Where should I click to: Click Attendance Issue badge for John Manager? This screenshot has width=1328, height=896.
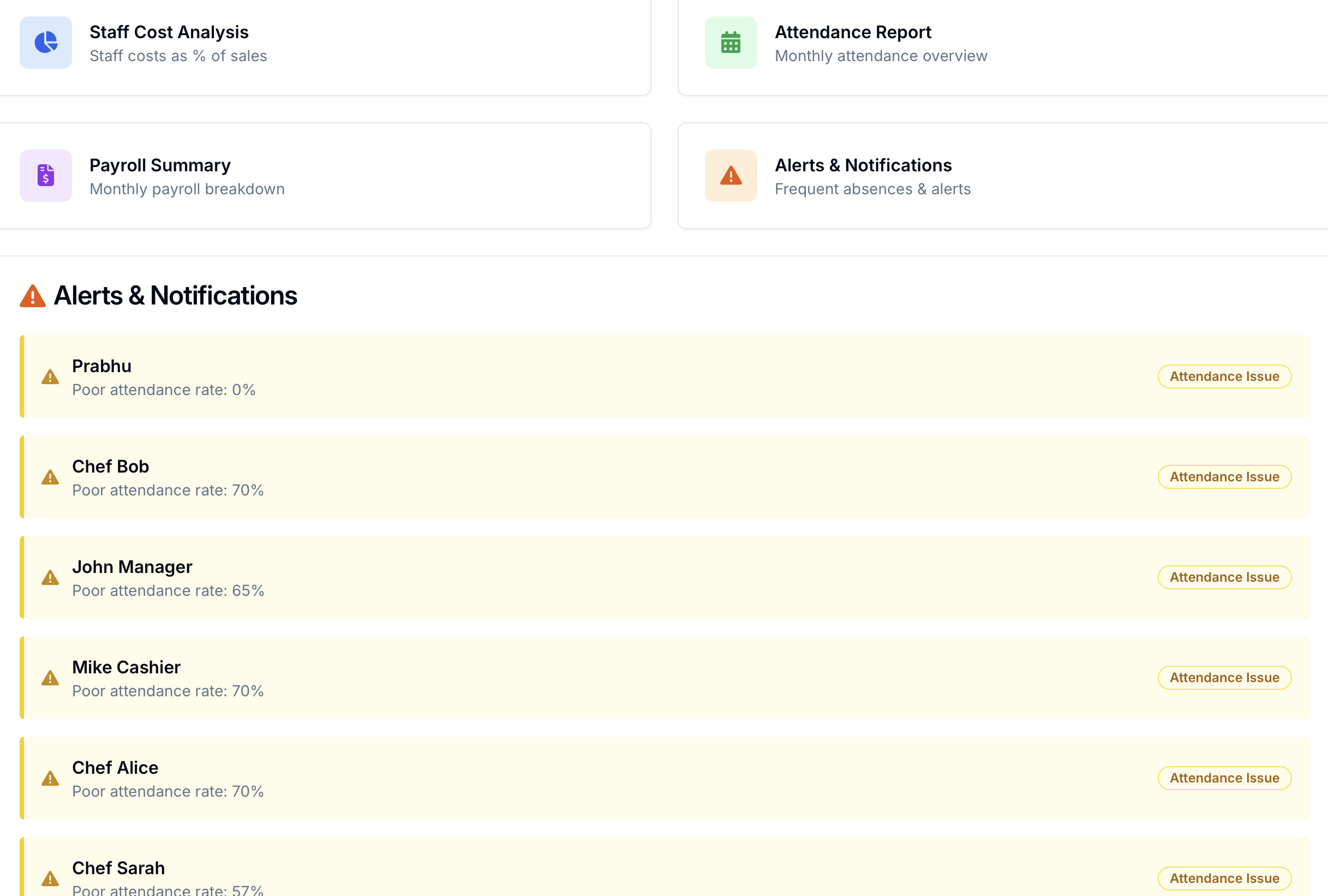(x=1224, y=577)
